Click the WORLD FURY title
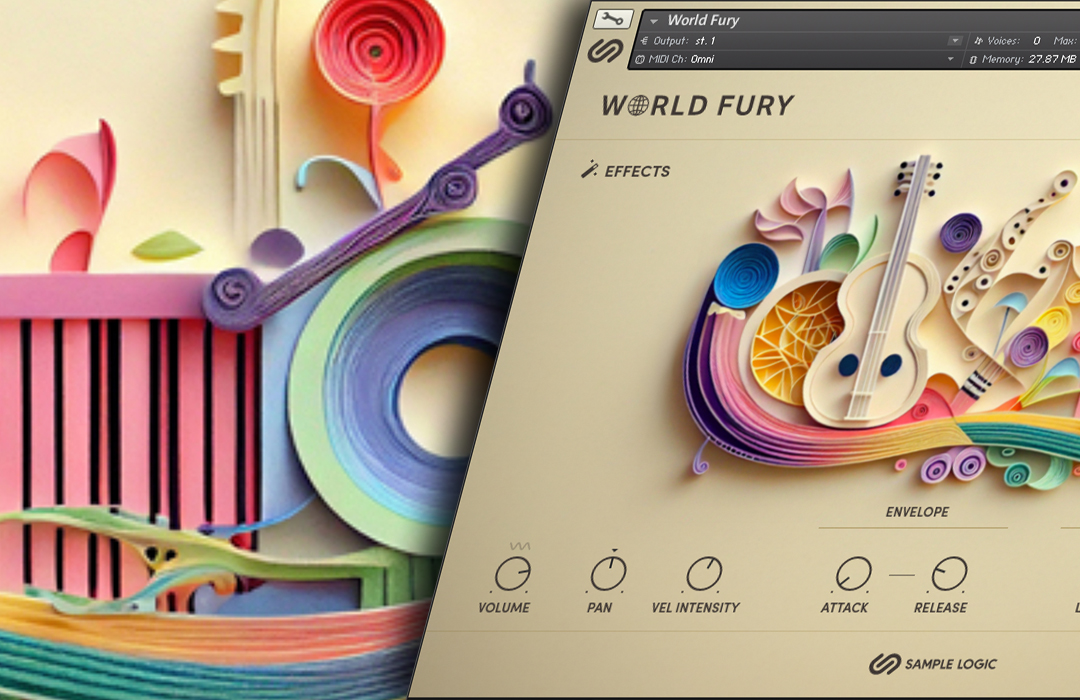 tap(697, 106)
